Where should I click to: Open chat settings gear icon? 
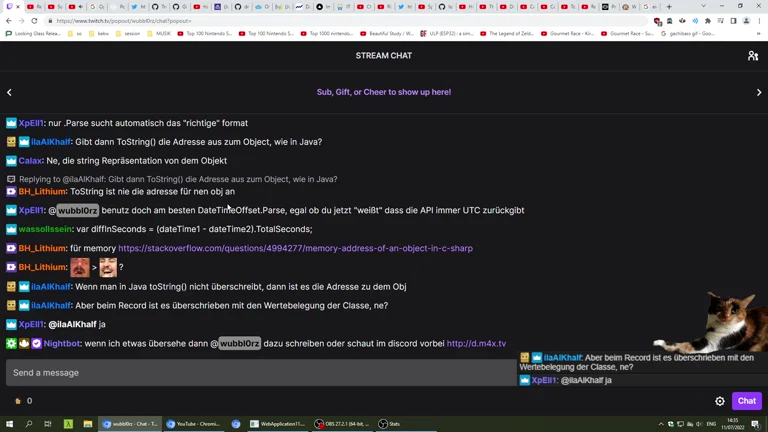coord(720,401)
